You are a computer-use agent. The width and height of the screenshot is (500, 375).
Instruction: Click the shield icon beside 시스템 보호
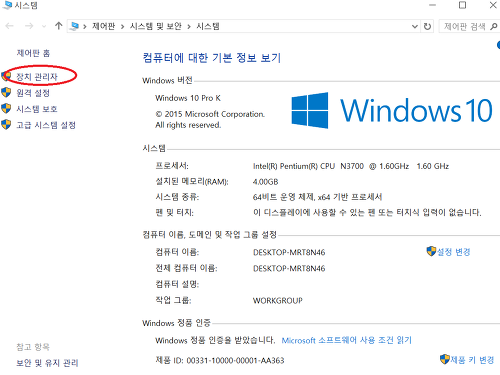[x=6, y=108]
